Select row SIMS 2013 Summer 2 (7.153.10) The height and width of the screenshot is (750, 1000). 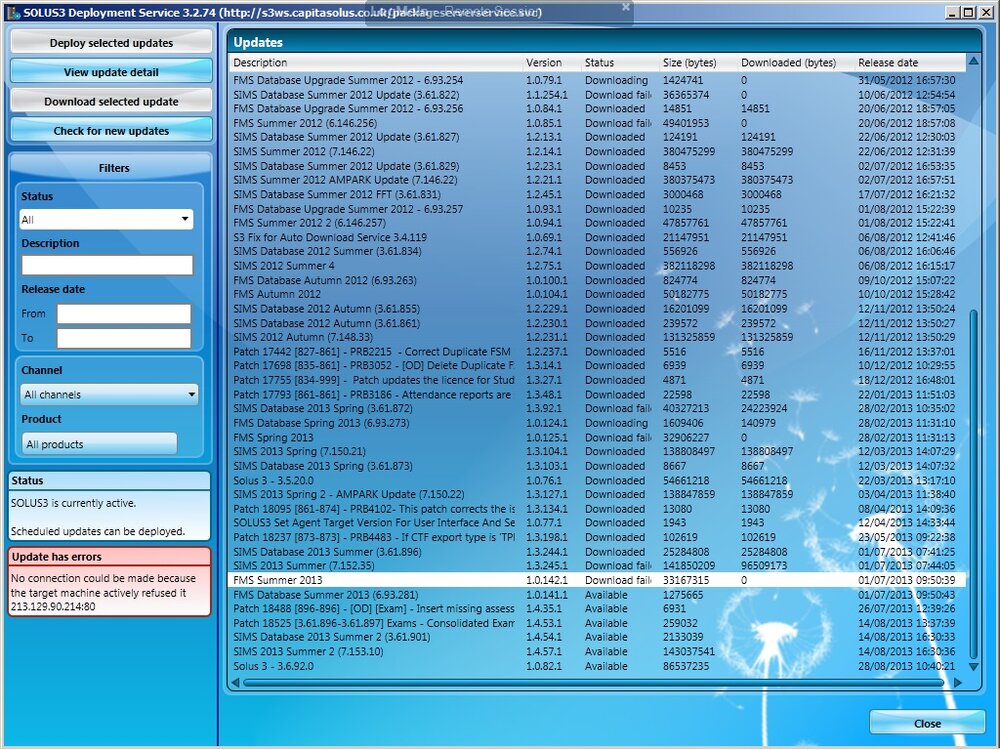597,652
